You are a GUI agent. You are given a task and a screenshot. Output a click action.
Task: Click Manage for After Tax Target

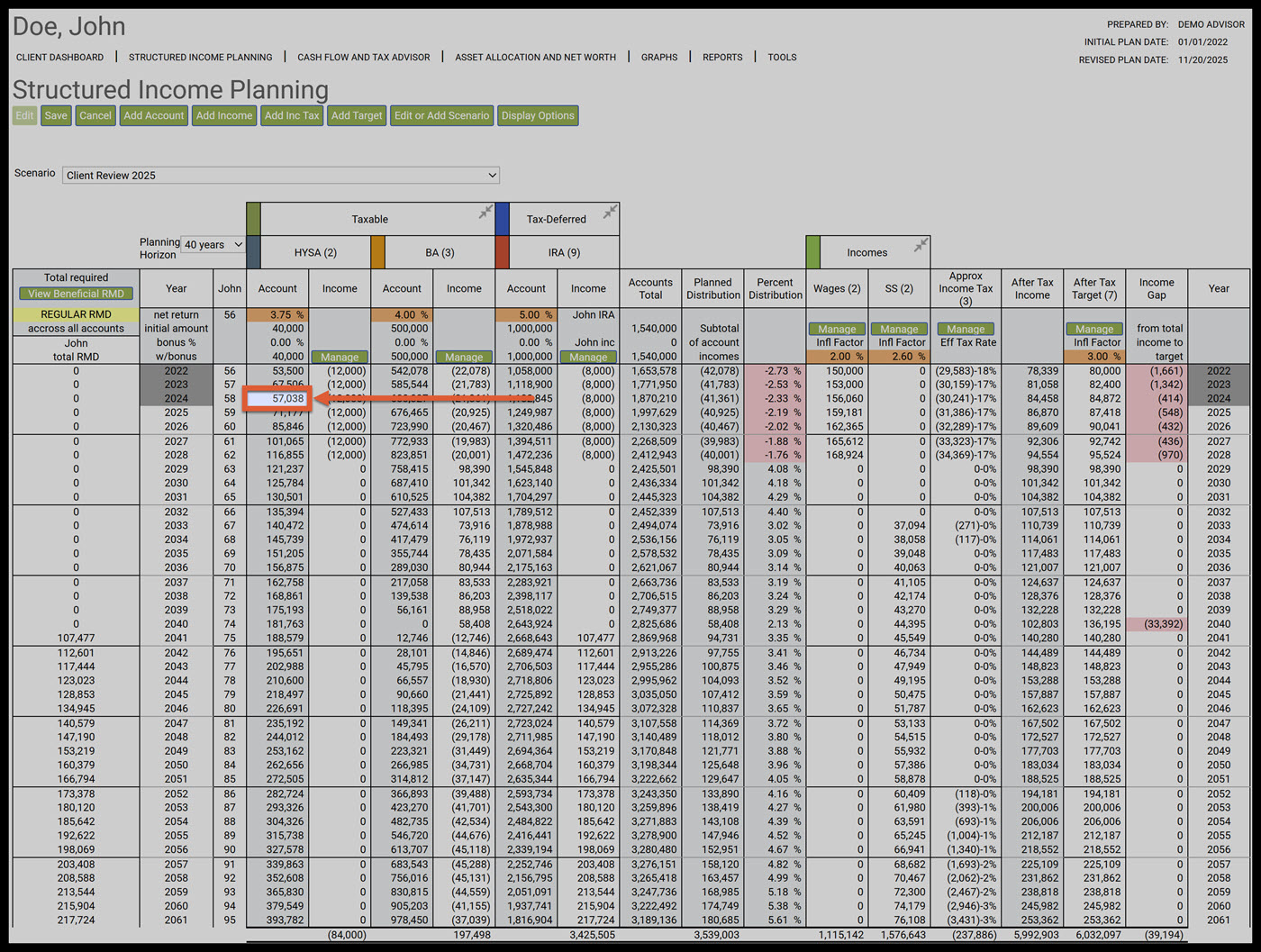click(x=1094, y=330)
